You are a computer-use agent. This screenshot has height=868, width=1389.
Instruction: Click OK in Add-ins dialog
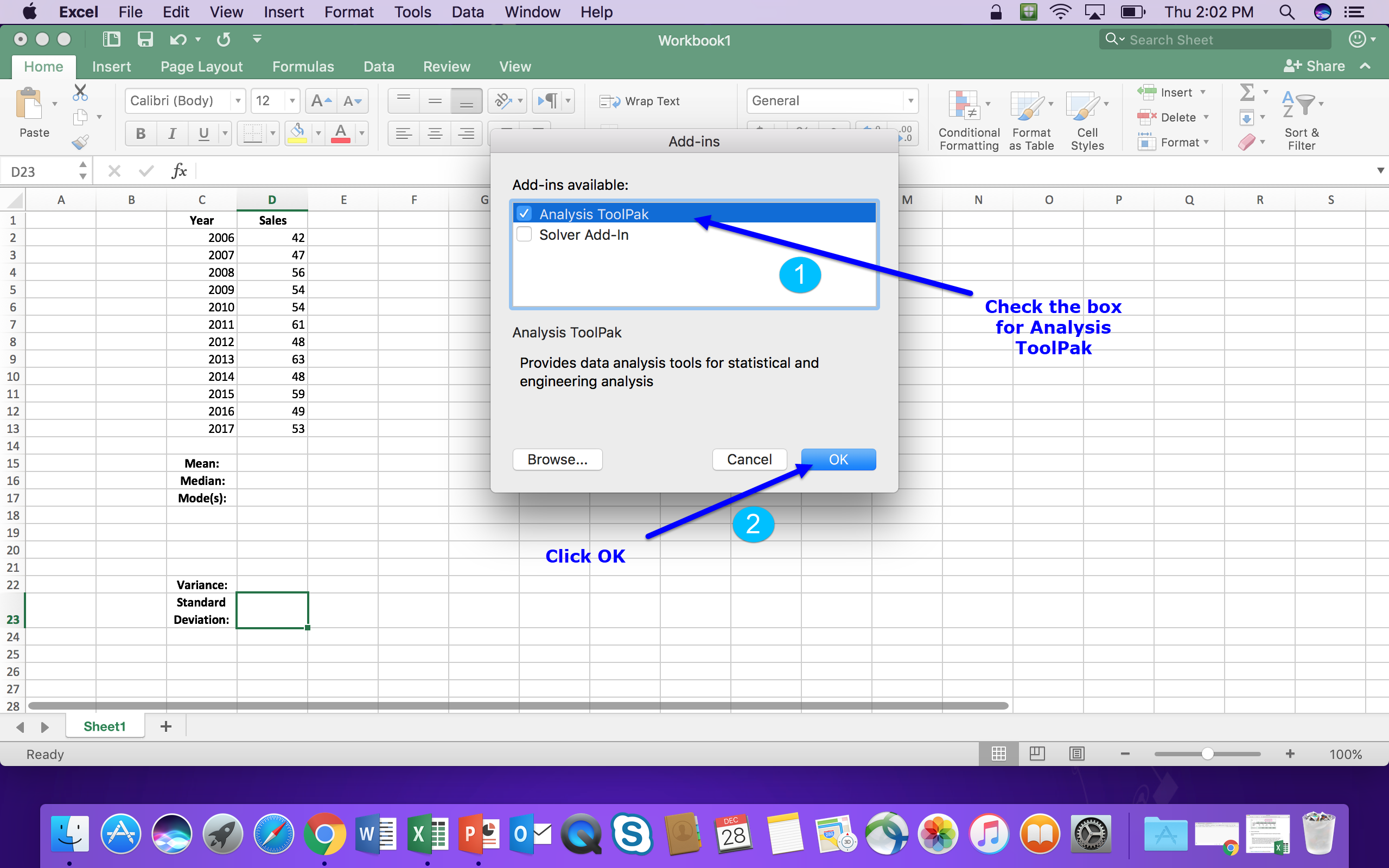pyautogui.click(x=838, y=459)
